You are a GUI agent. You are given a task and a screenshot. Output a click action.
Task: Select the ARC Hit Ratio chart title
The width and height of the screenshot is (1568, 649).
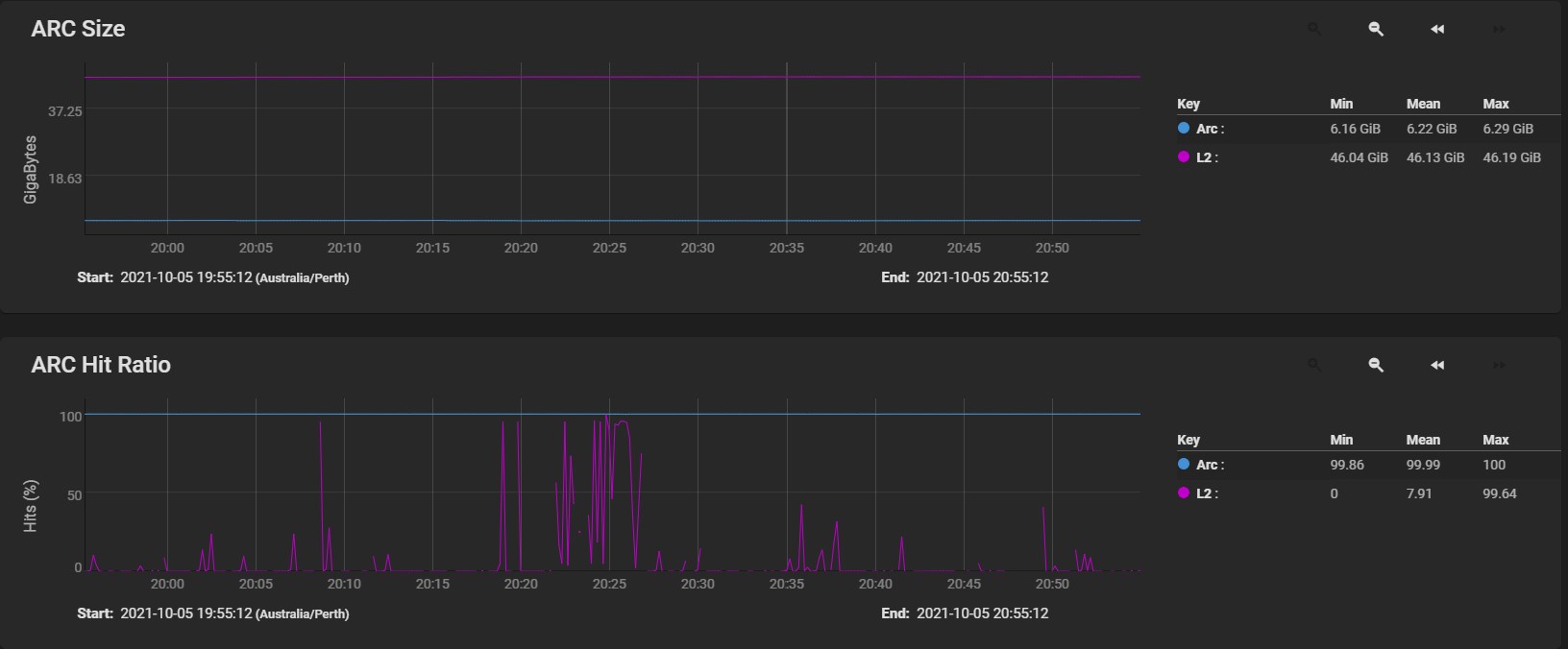(101, 365)
